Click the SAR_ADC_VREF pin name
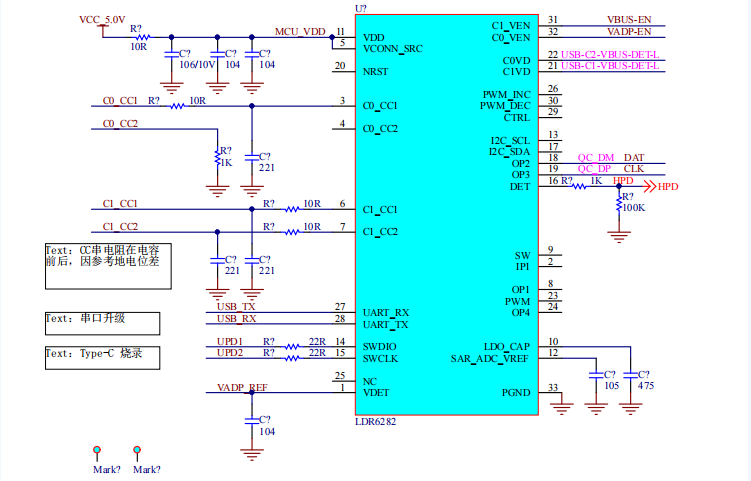751x481 pixels. (x=489, y=359)
